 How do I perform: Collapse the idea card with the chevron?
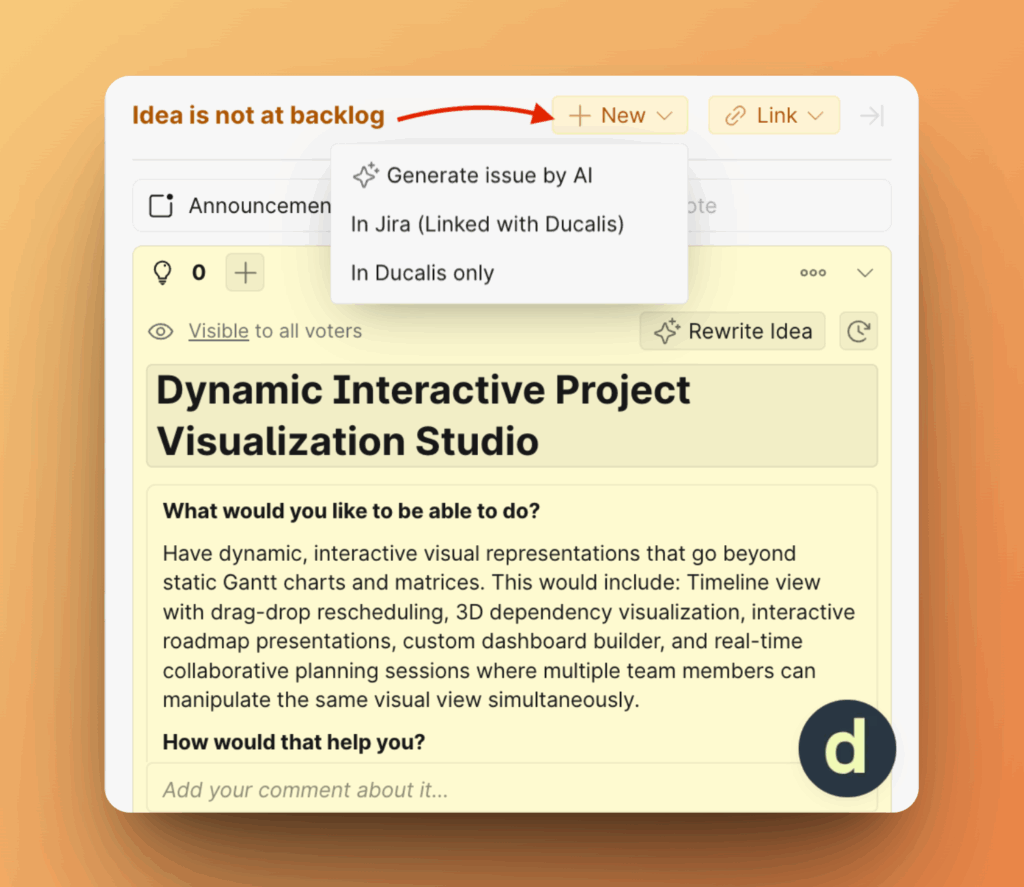[x=865, y=273]
